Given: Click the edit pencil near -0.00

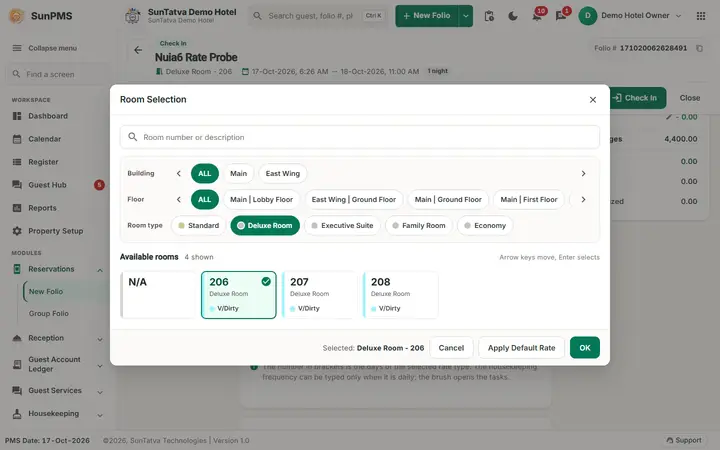Looking at the screenshot, I should tap(669, 117).
